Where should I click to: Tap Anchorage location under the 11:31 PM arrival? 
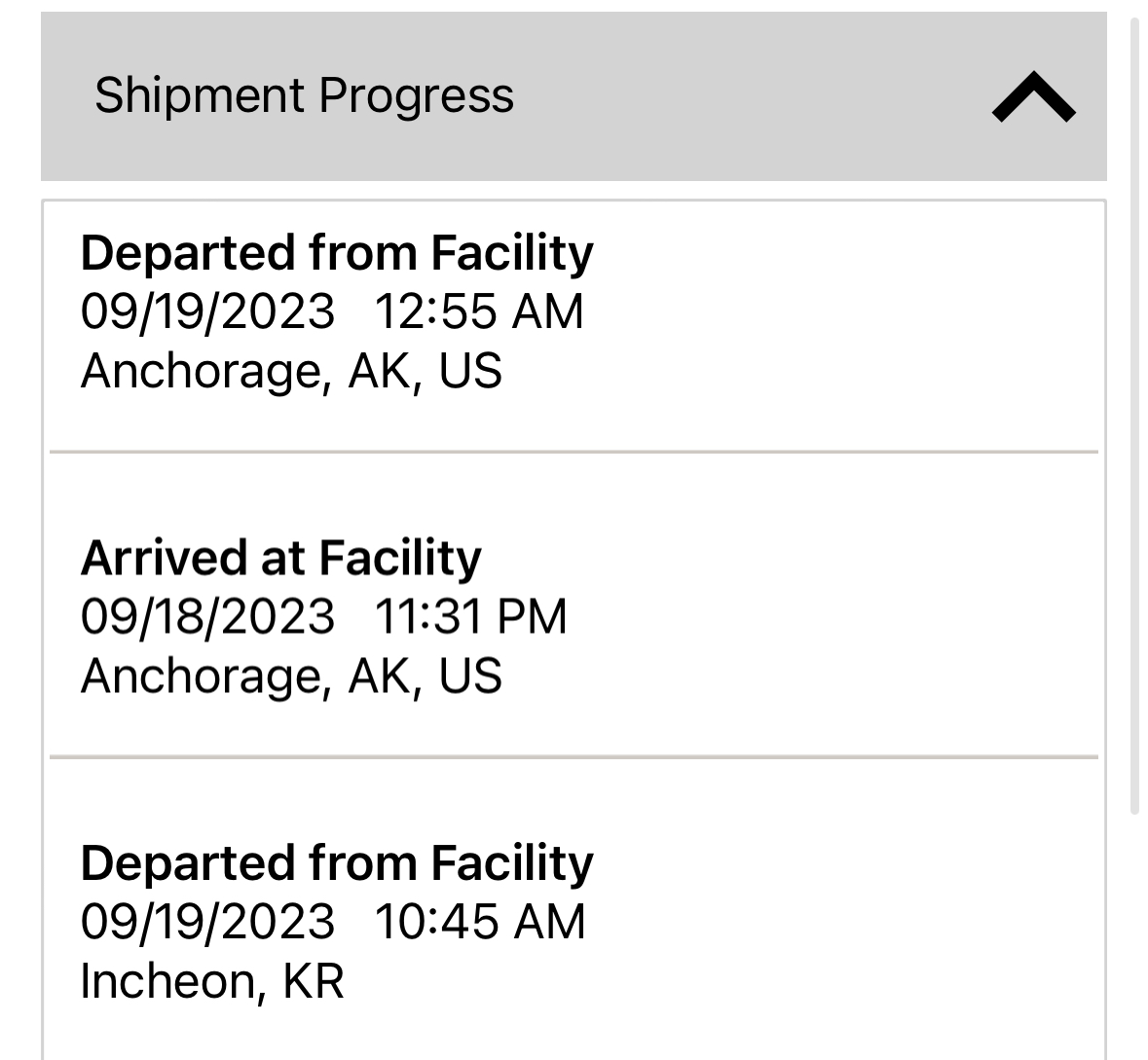click(x=291, y=676)
